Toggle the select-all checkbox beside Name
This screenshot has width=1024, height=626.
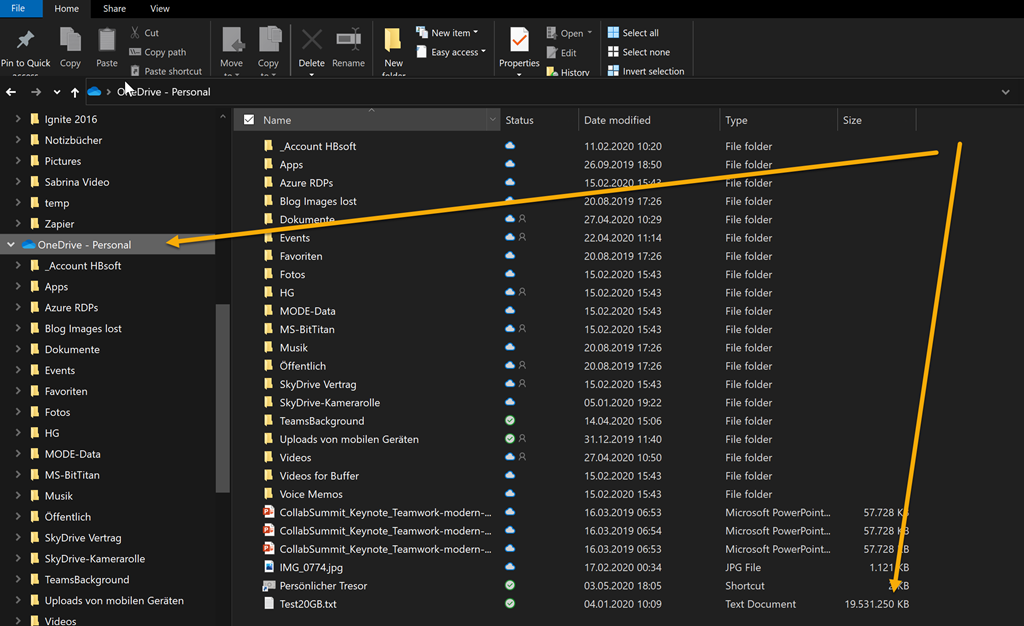click(x=249, y=120)
